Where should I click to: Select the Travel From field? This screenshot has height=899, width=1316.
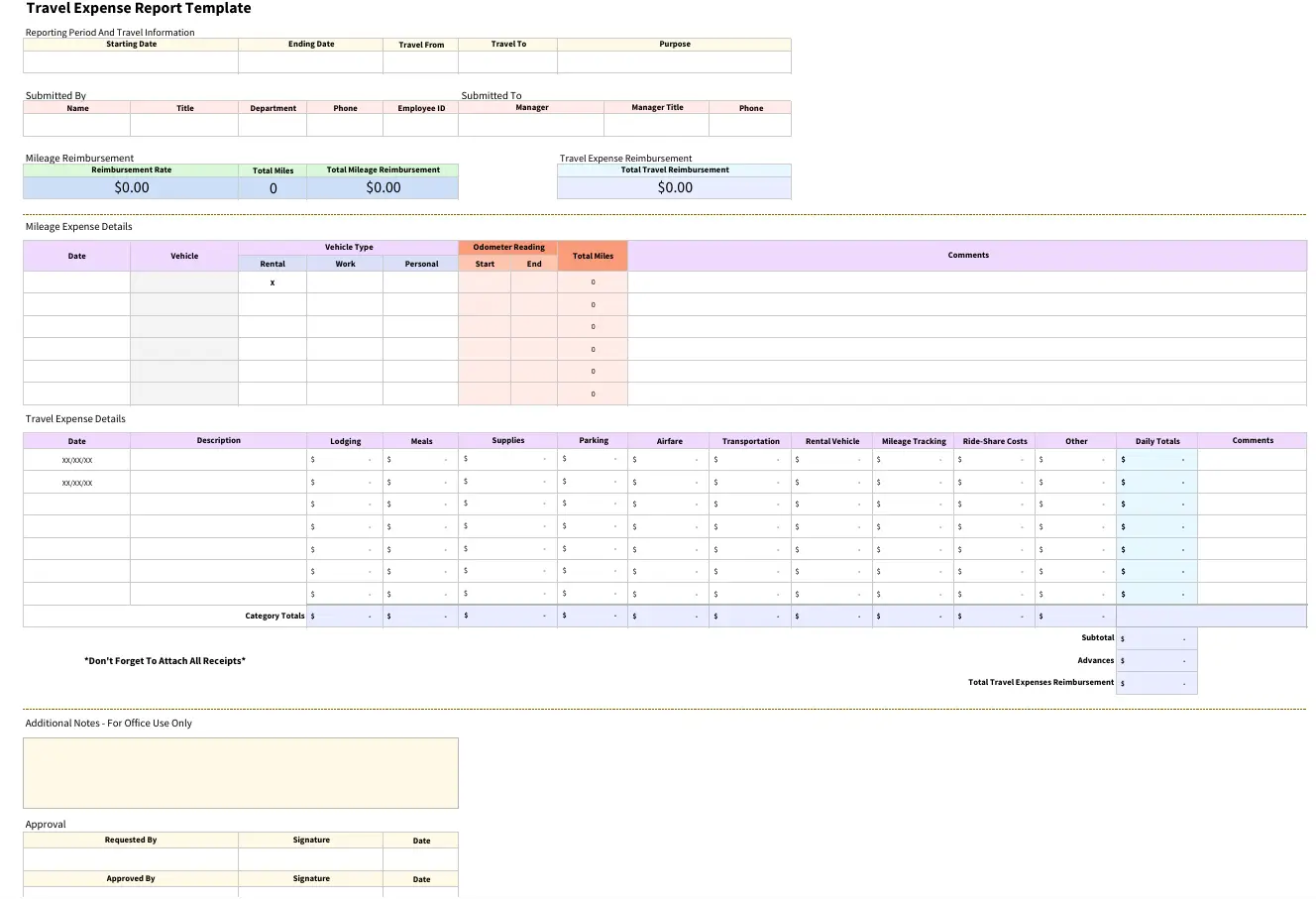pos(420,61)
